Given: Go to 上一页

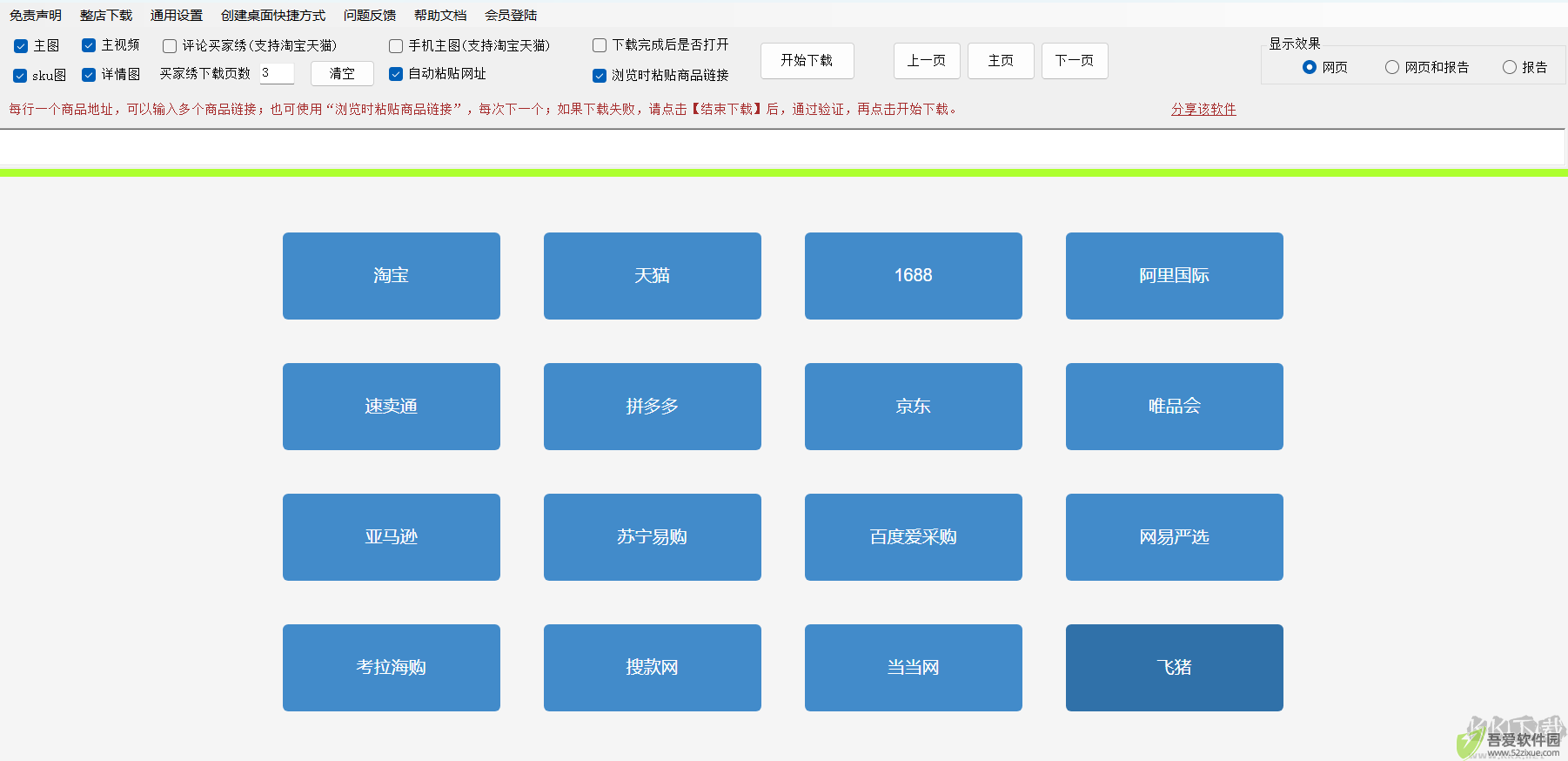Looking at the screenshot, I should (927, 61).
